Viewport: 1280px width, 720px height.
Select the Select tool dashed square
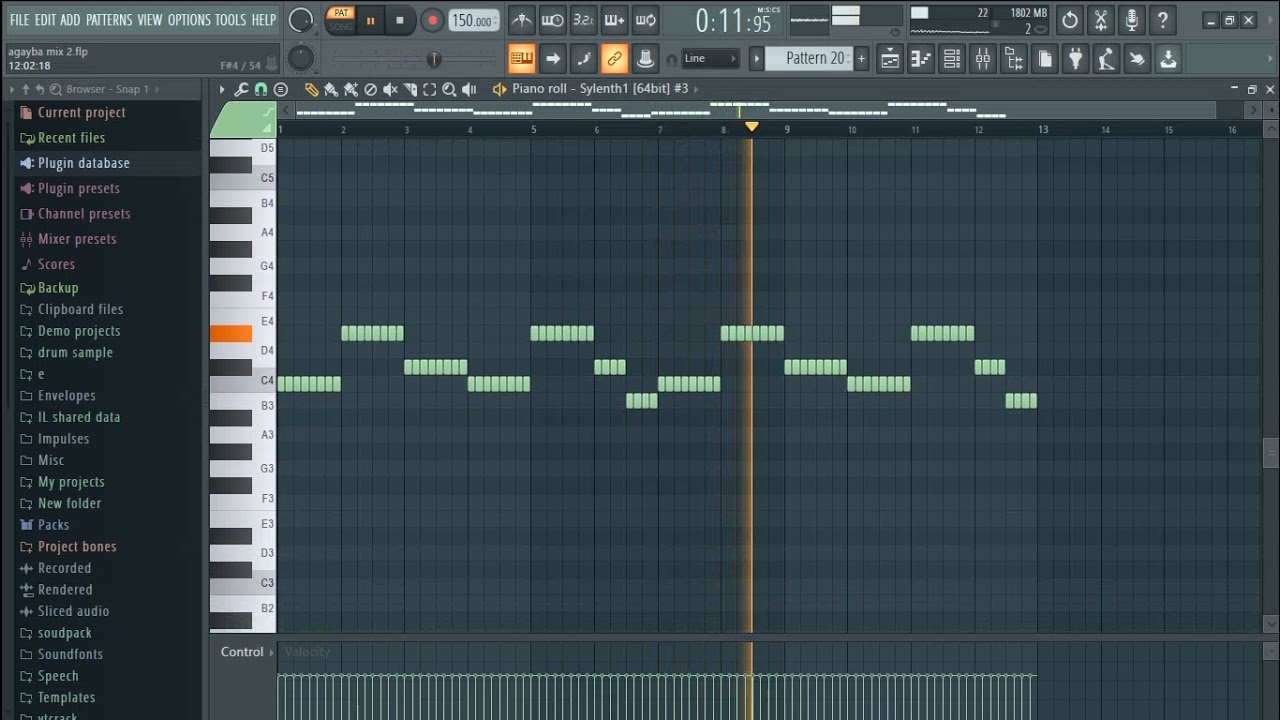pos(430,89)
